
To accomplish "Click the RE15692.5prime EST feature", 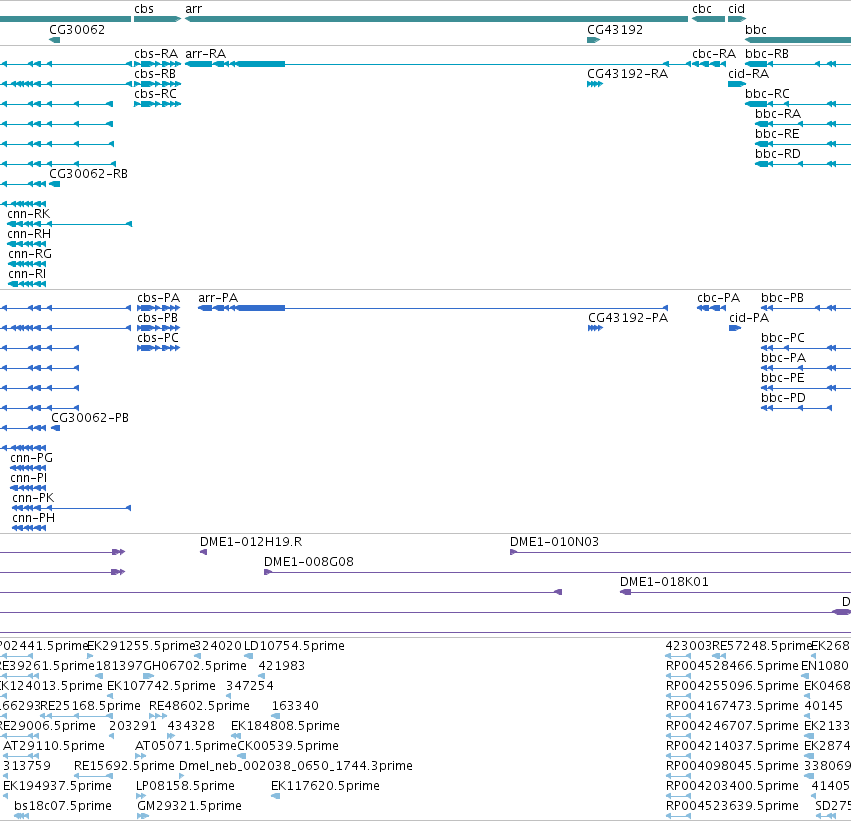I will [x=93, y=776].
